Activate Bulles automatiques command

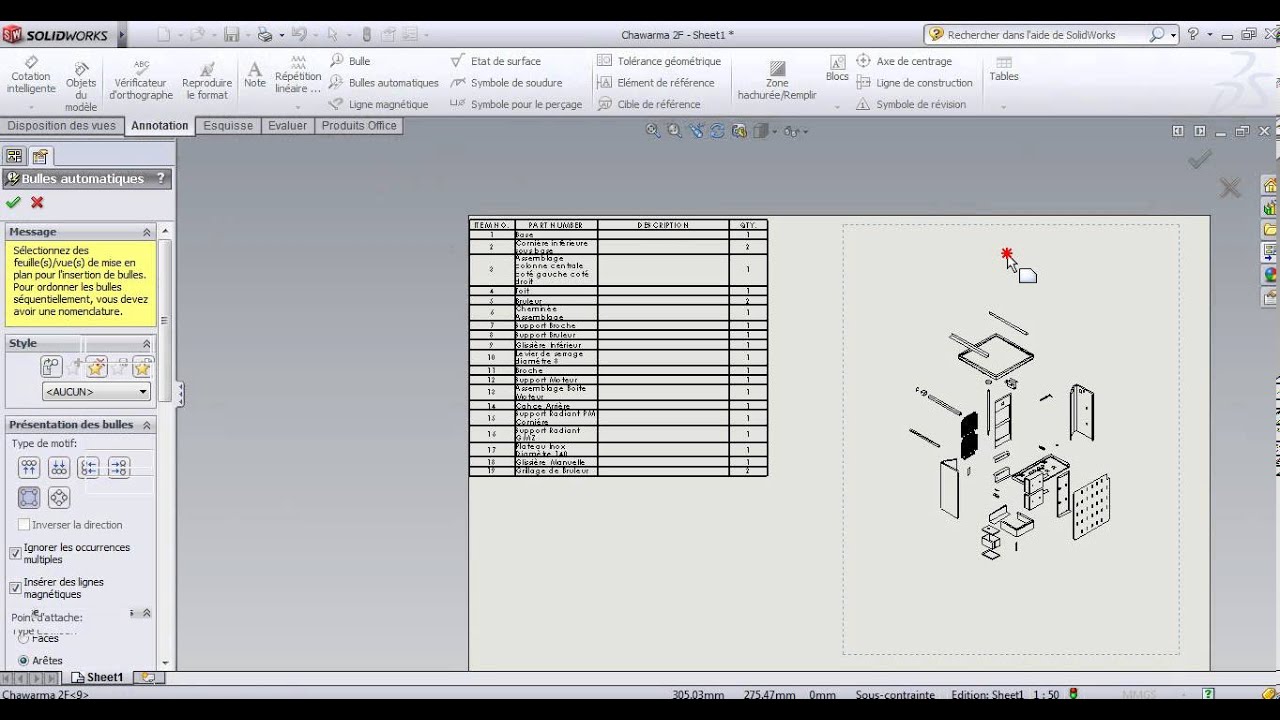point(384,83)
